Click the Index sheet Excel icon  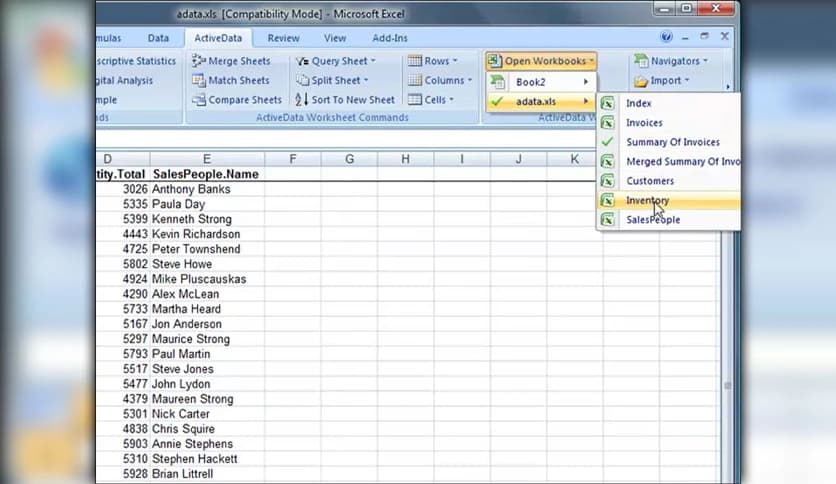pos(607,103)
